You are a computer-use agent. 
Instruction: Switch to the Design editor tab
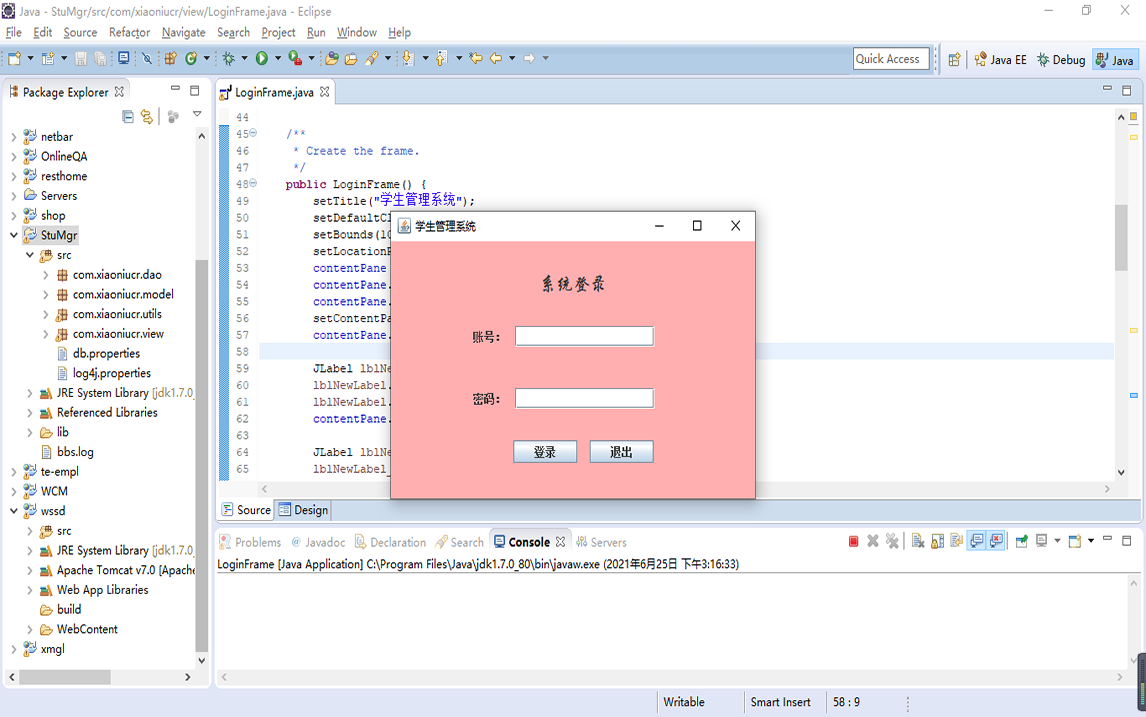[303, 509]
